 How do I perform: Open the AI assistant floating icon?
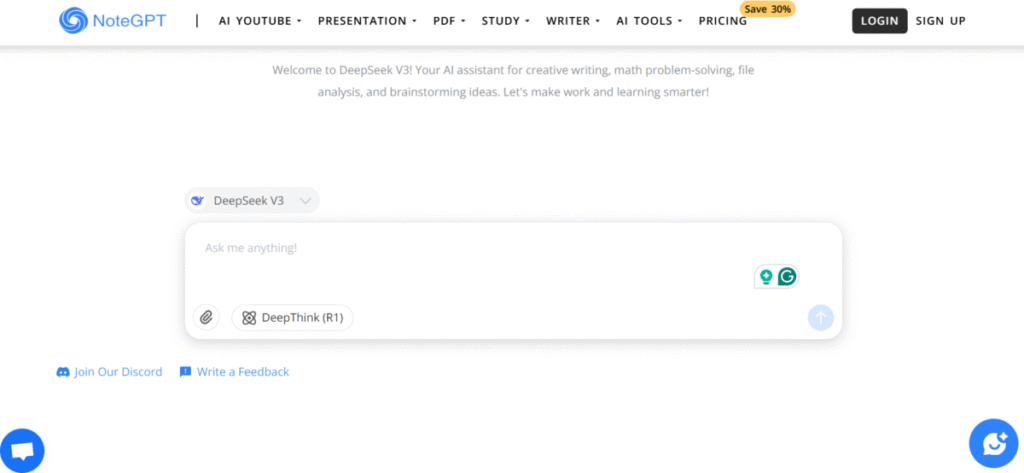click(x=994, y=444)
